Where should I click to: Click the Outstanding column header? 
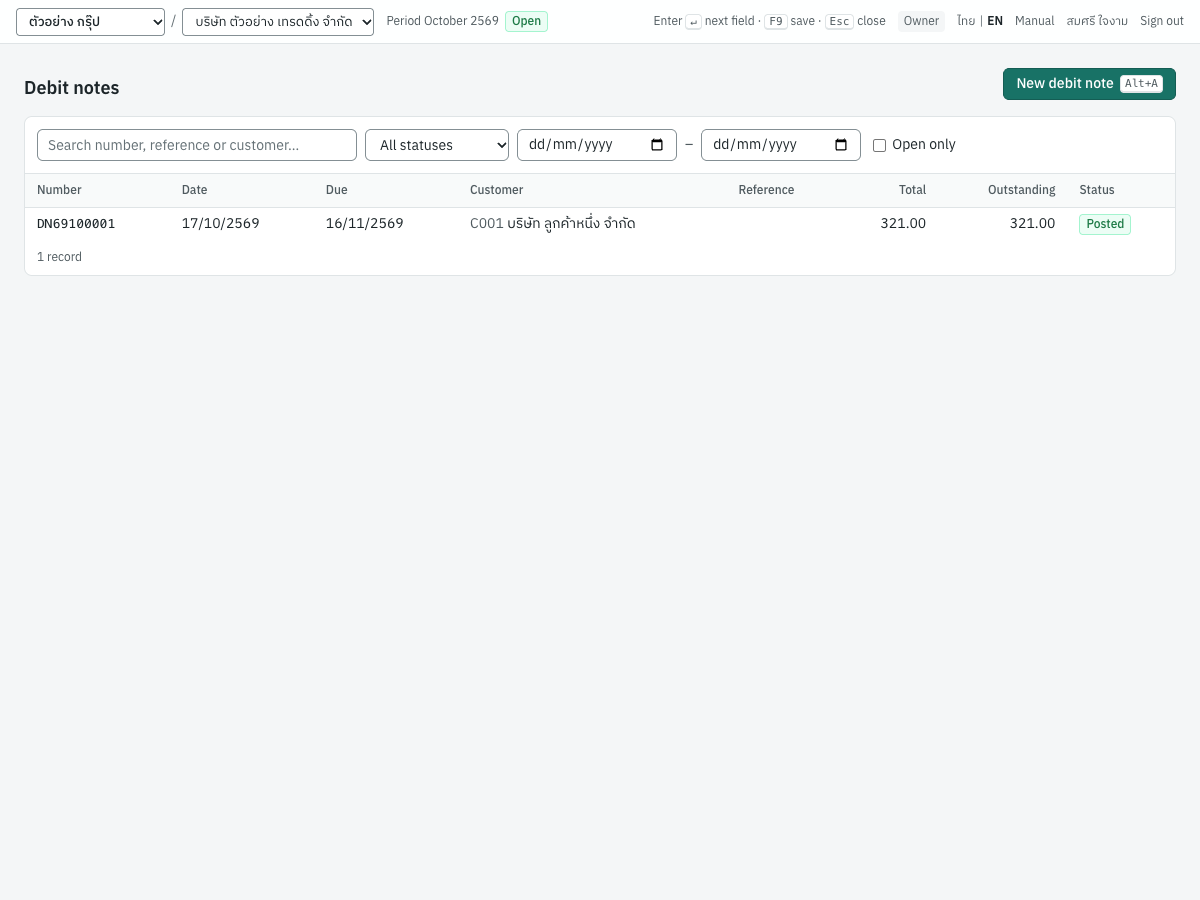[x=1021, y=190]
